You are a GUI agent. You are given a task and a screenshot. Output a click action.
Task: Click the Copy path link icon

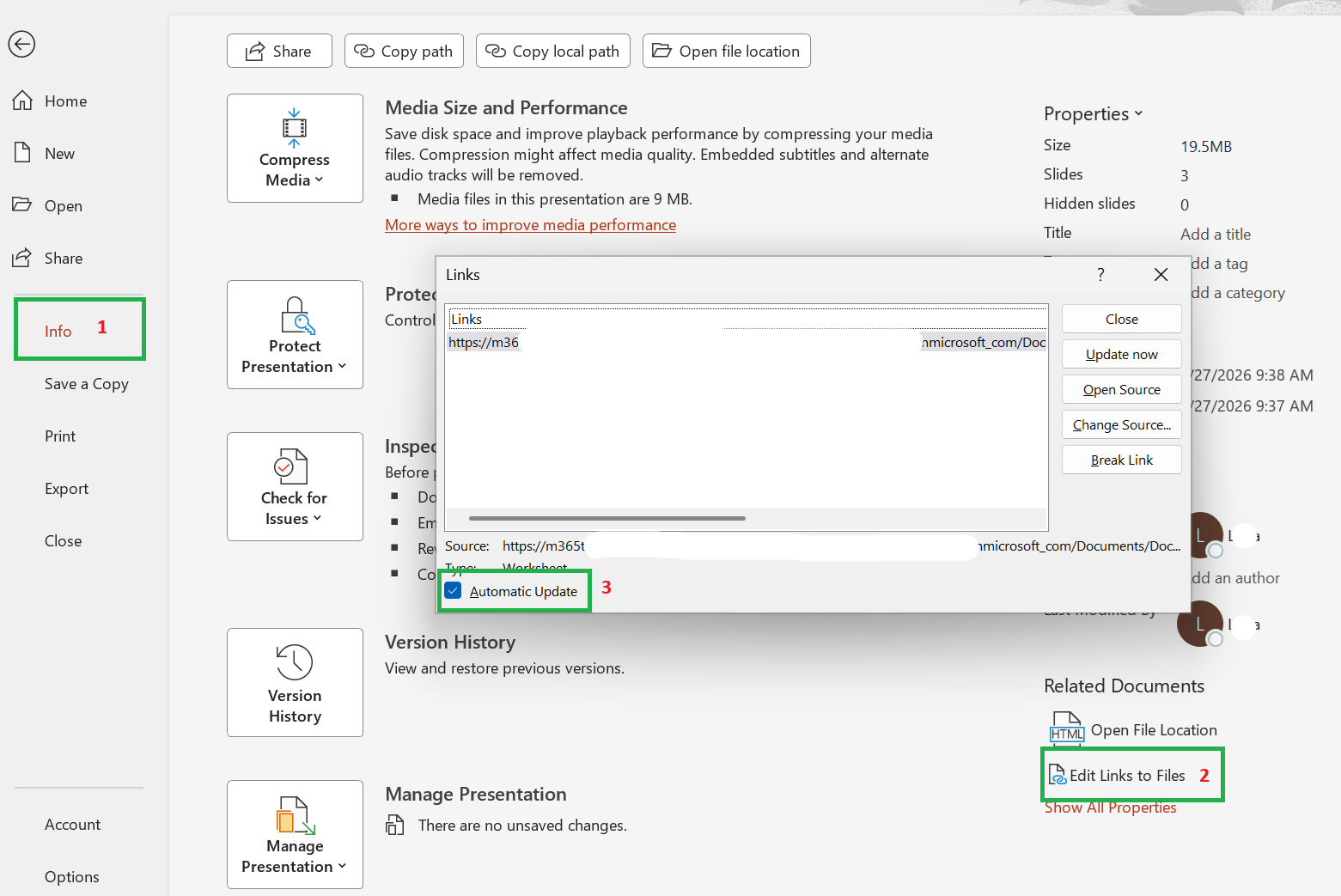tap(364, 51)
